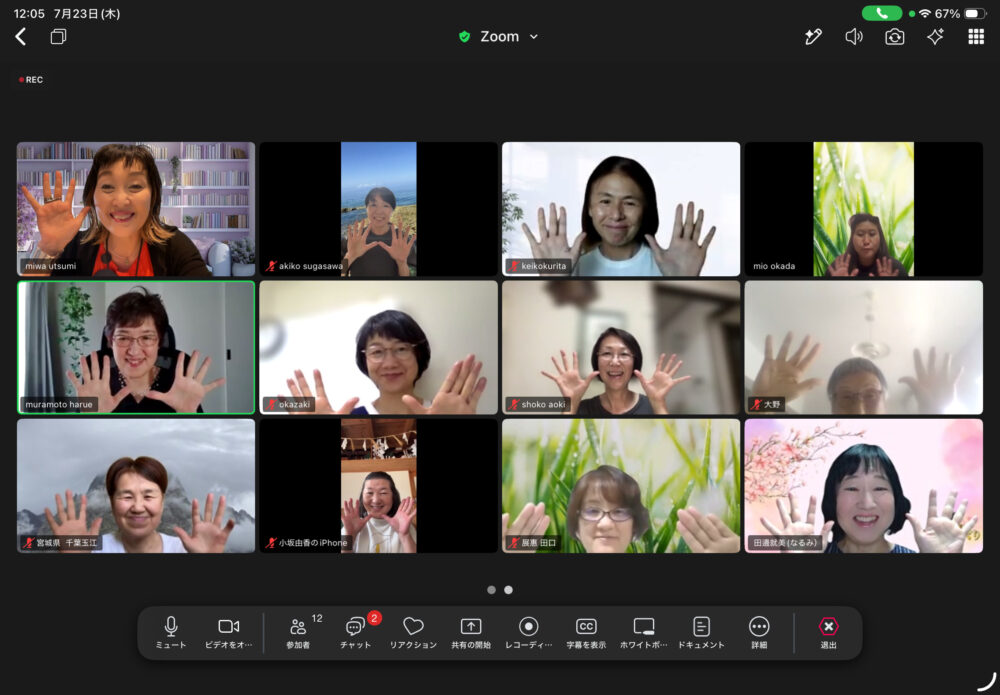Select 小坂由香のiPhone video tile
The width and height of the screenshot is (1000, 695).
click(x=378, y=486)
